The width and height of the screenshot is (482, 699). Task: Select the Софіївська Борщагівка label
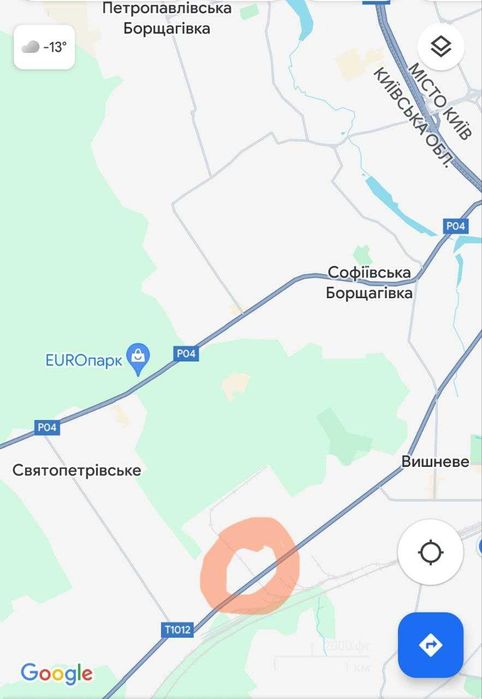coord(369,283)
